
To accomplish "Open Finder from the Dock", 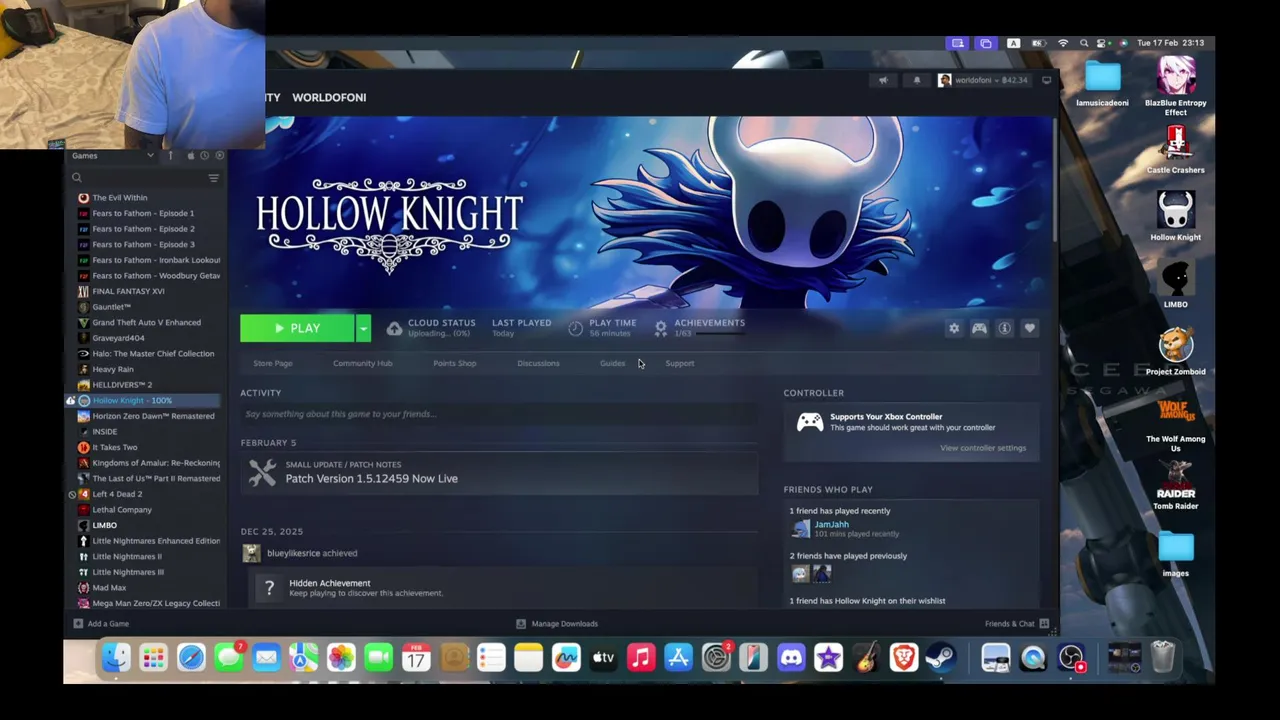I will 116,657.
